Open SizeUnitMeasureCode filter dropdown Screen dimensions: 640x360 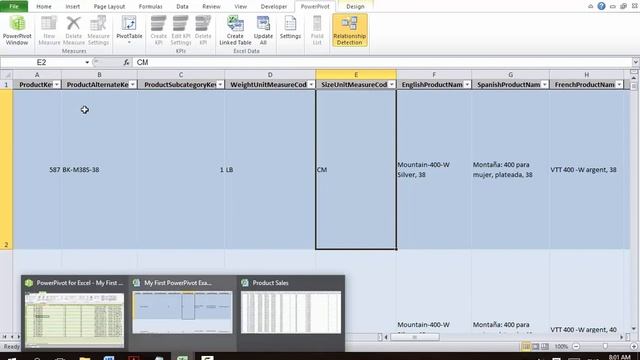click(391, 84)
